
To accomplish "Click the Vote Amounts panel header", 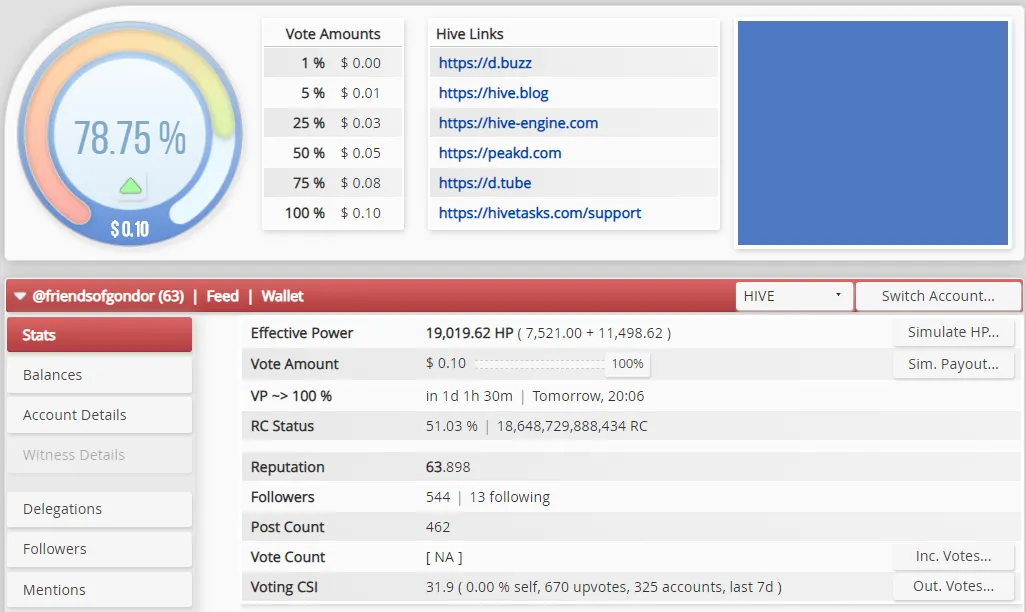I will coord(333,34).
